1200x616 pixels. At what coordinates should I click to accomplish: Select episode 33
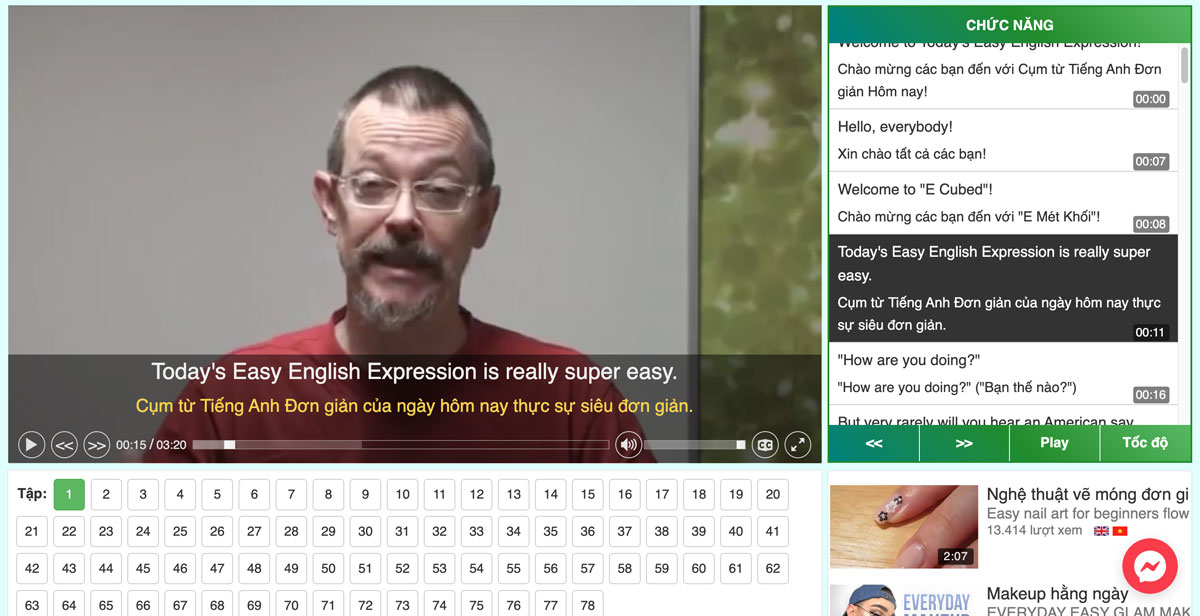pyautogui.click(x=477, y=531)
